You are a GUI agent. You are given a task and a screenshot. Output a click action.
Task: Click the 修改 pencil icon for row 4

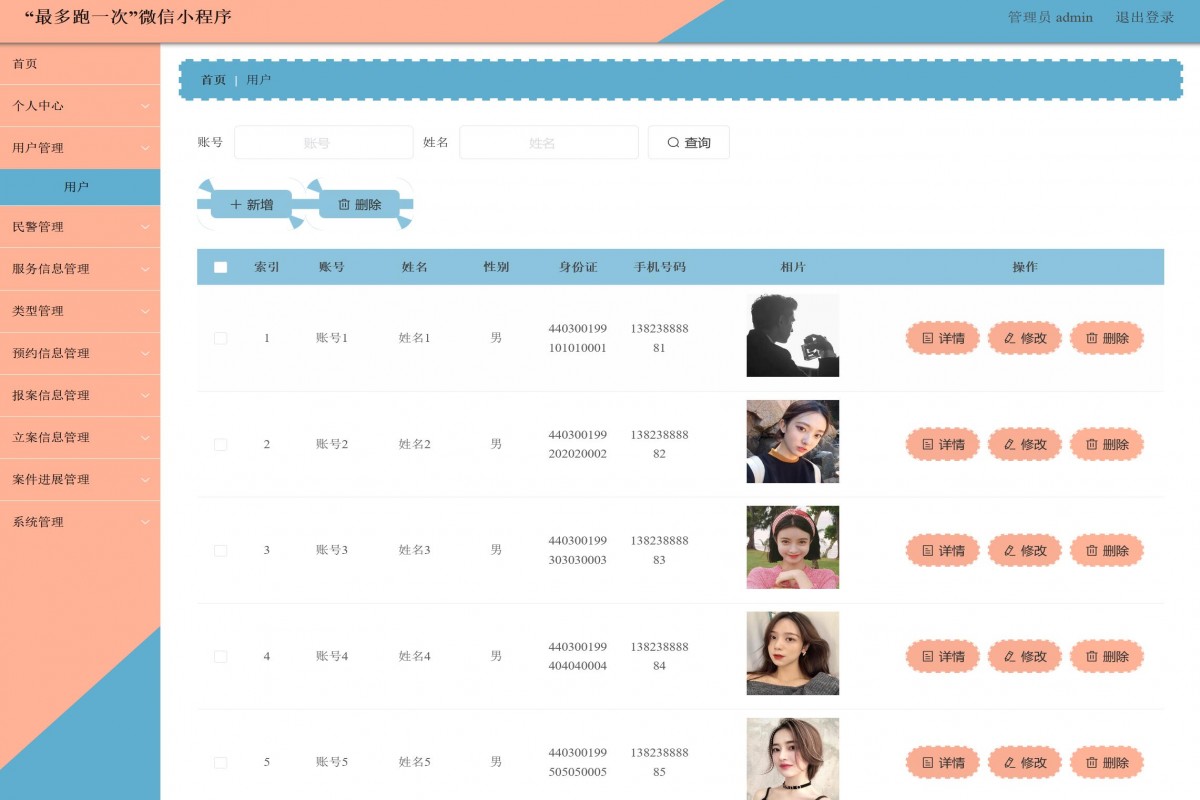(x=1009, y=657)
